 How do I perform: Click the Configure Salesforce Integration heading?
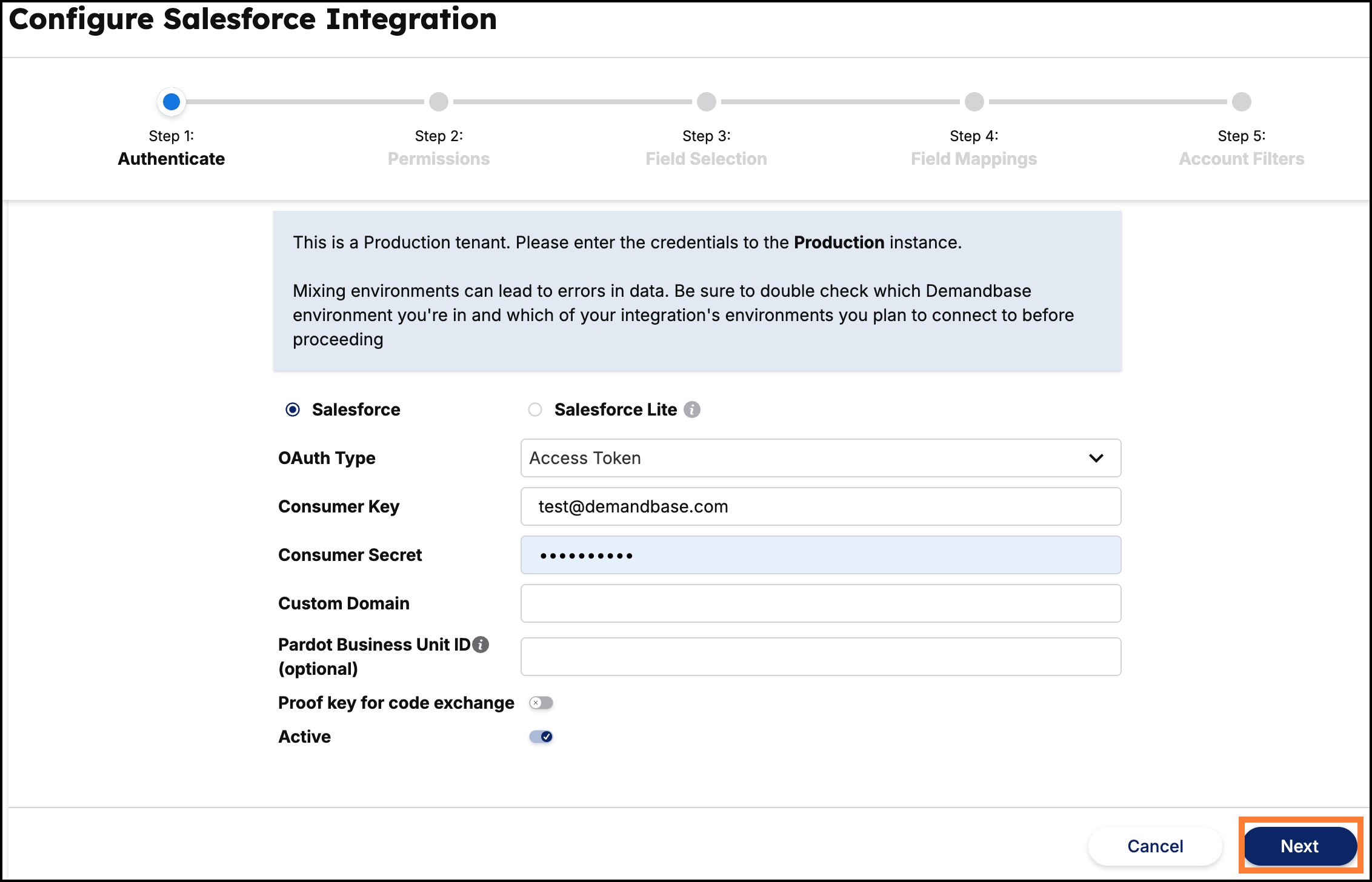pos(253,19)
